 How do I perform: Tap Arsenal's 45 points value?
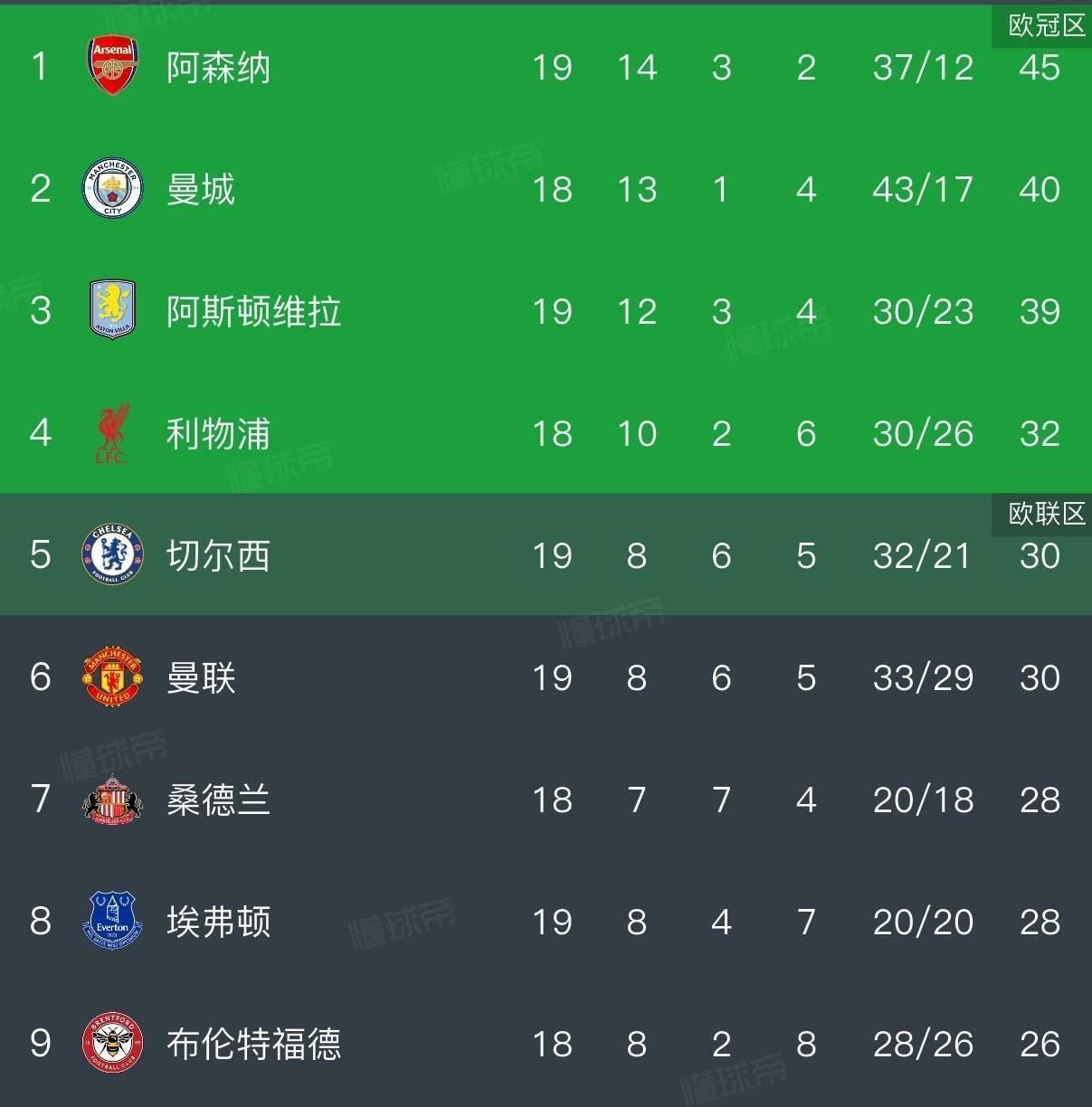click(1039, 68)
